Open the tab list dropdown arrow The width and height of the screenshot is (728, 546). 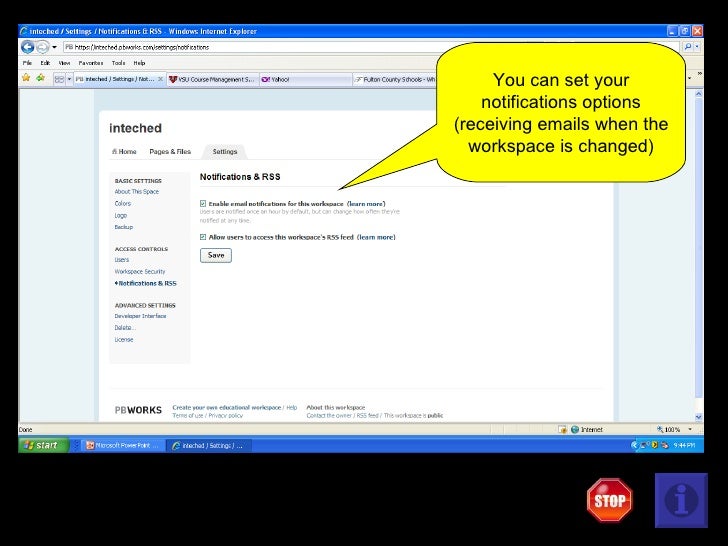pos(69,79)
